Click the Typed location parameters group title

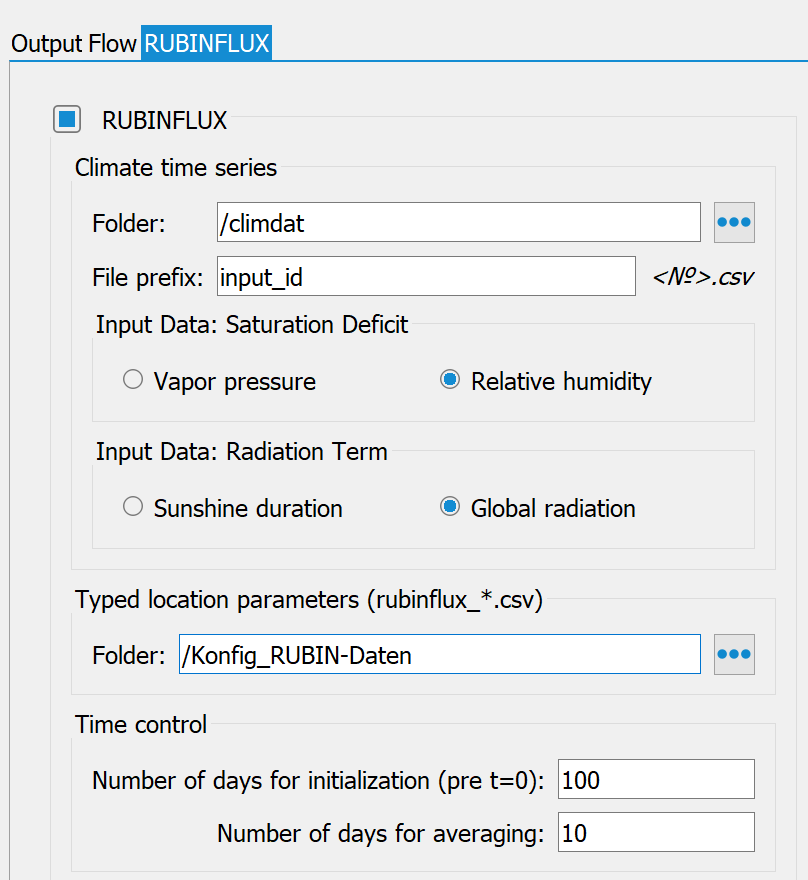click(309, 599)
